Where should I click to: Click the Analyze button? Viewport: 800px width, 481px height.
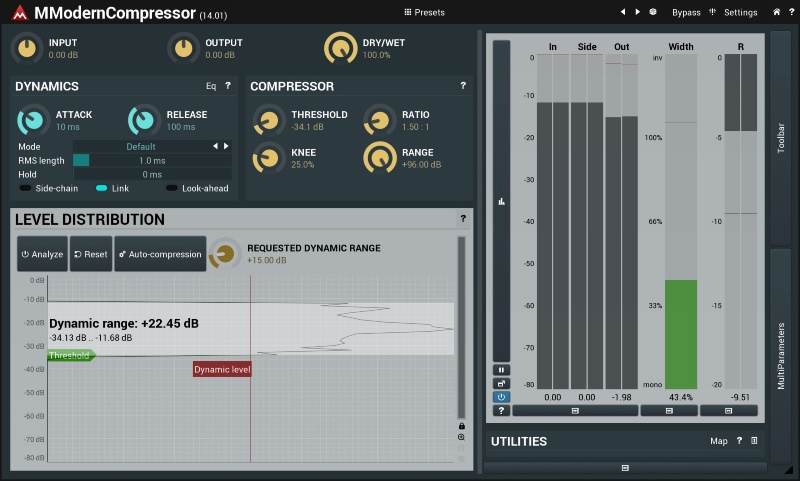click(42, 254)
